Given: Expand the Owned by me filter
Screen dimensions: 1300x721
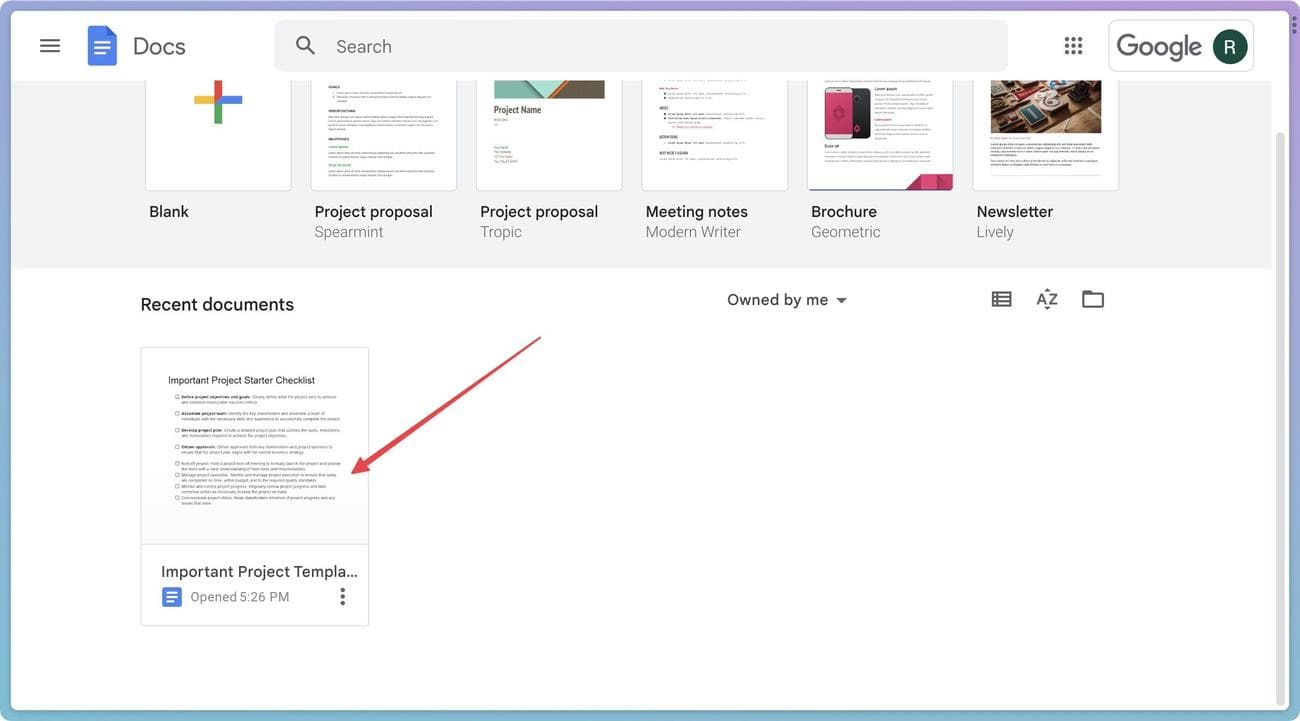Looking at the screenshot, I should click(x=787, y=300).
